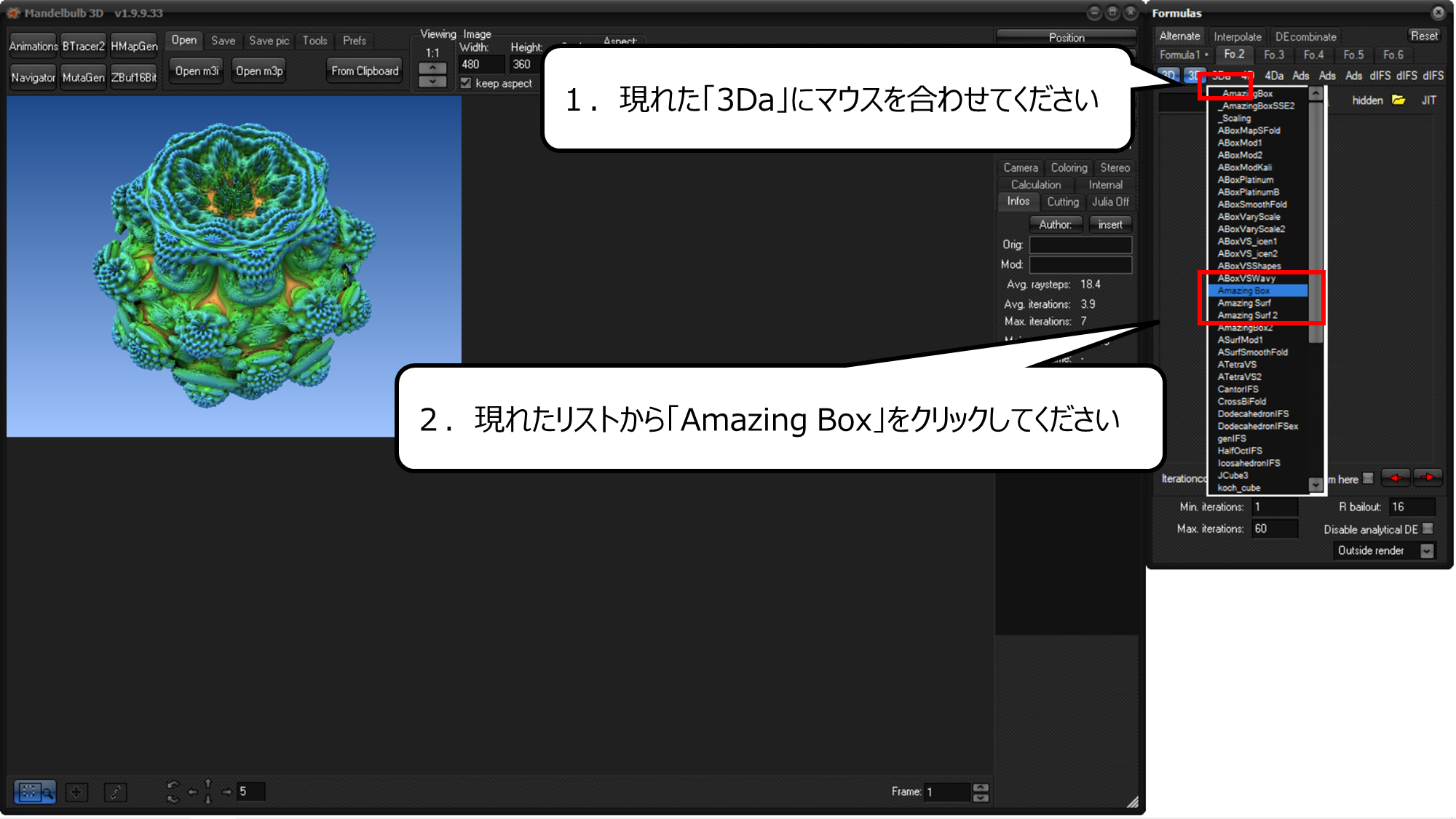1456x819 pixels.
Task: Click the Julia Off tab
Action: pos(1110,202)
